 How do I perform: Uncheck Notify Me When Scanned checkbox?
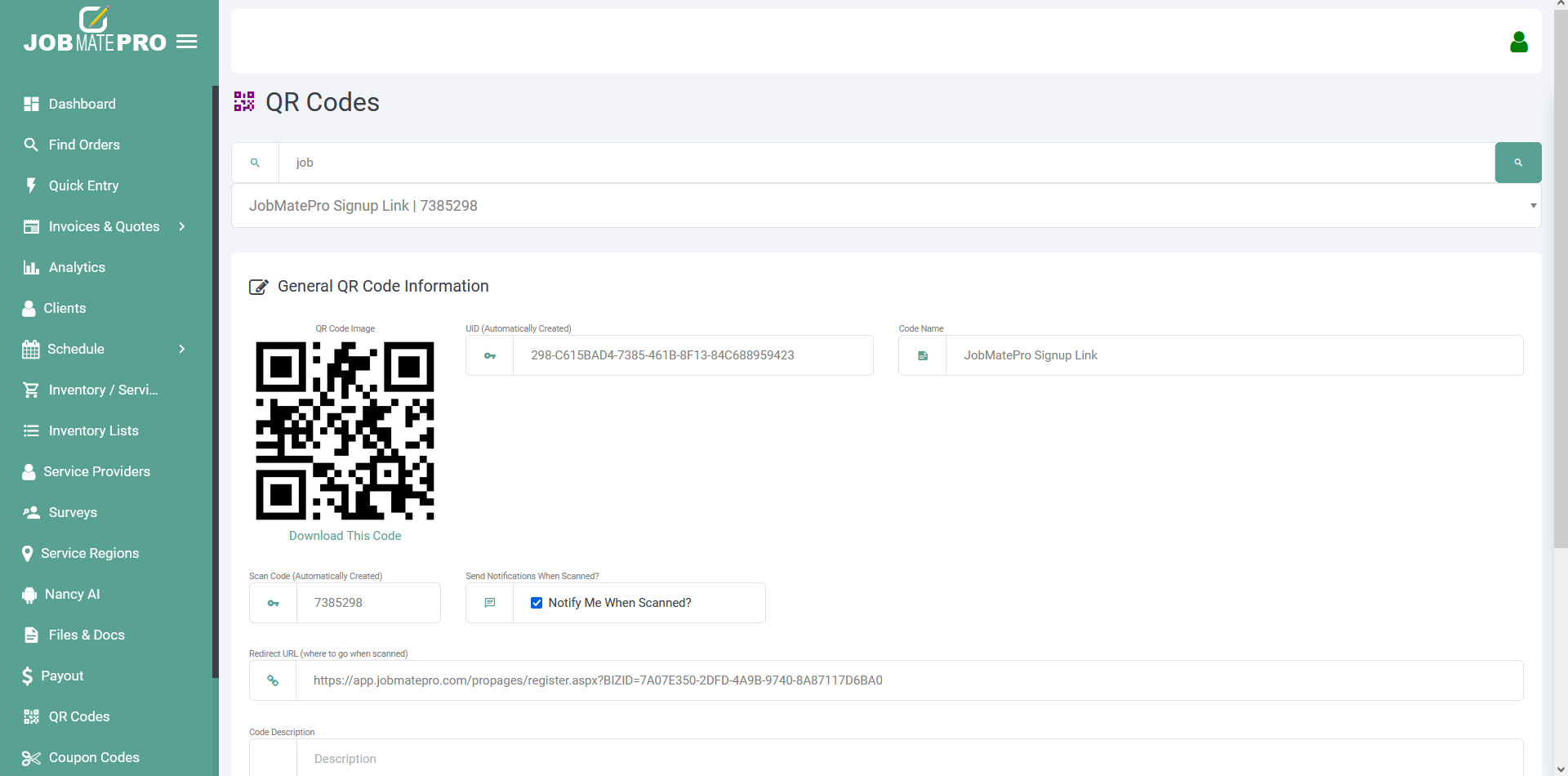(x=537, y=603)
